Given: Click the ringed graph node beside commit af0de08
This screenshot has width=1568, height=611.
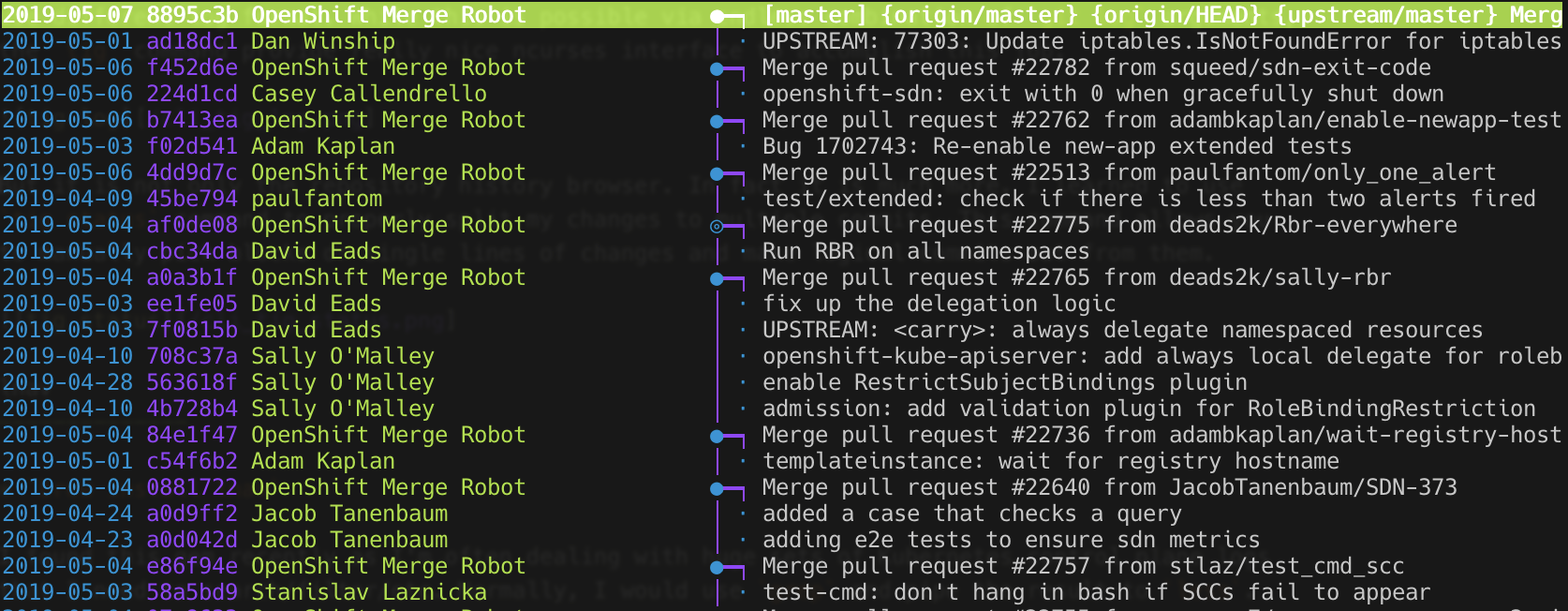Looking at the screenshot, I should 717,226.
